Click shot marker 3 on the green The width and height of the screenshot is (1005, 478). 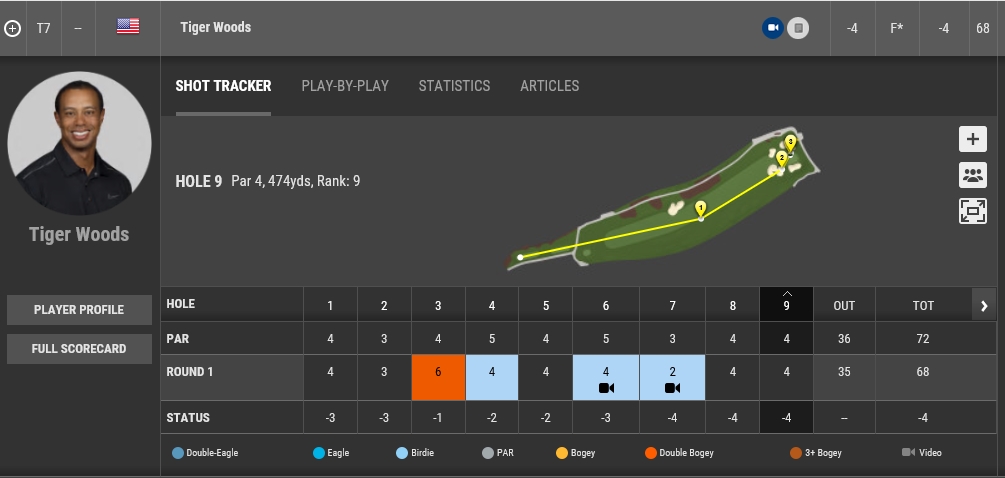[x=790, y=142]
